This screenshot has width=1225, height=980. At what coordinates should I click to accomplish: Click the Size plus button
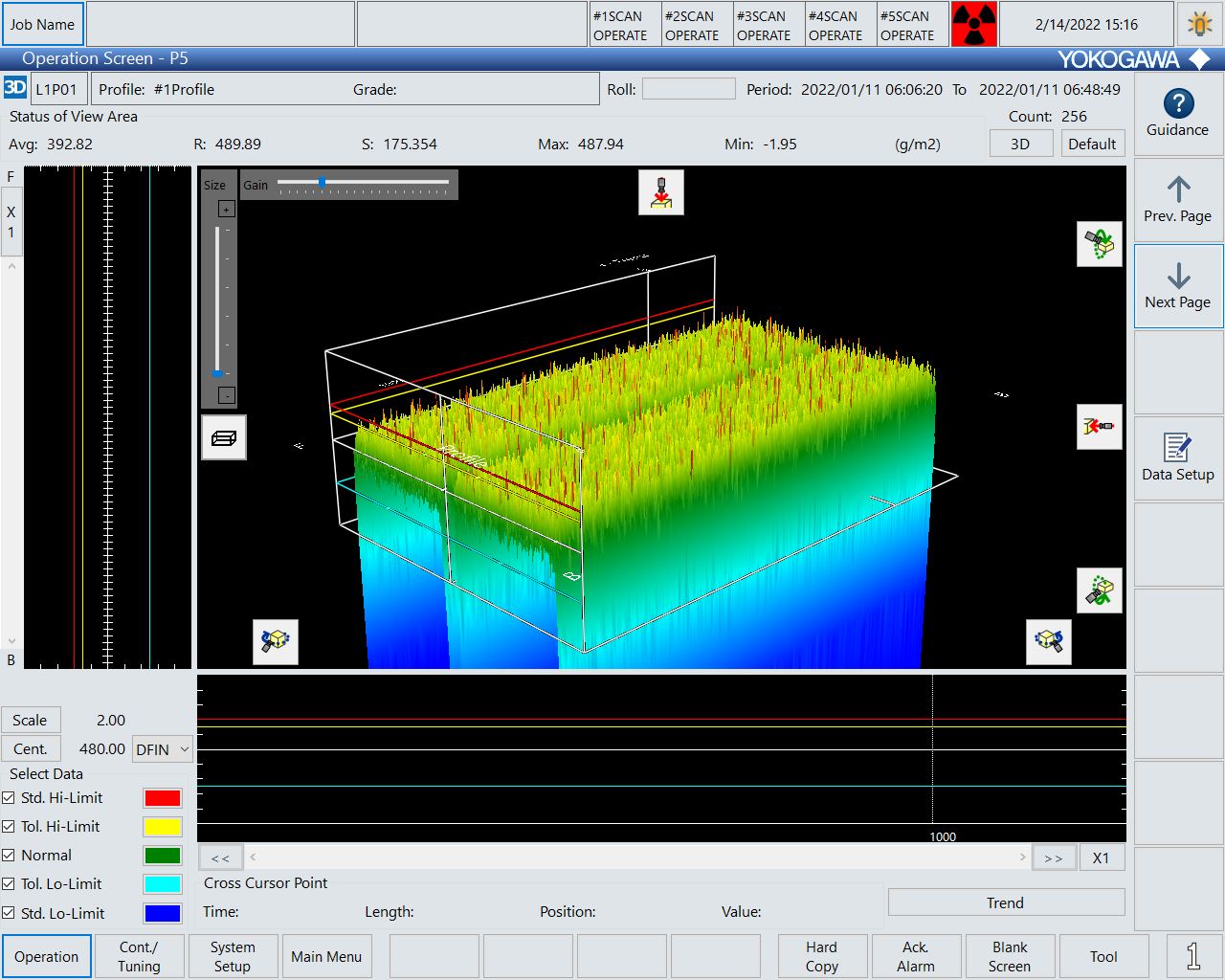(x=227, y=210)
